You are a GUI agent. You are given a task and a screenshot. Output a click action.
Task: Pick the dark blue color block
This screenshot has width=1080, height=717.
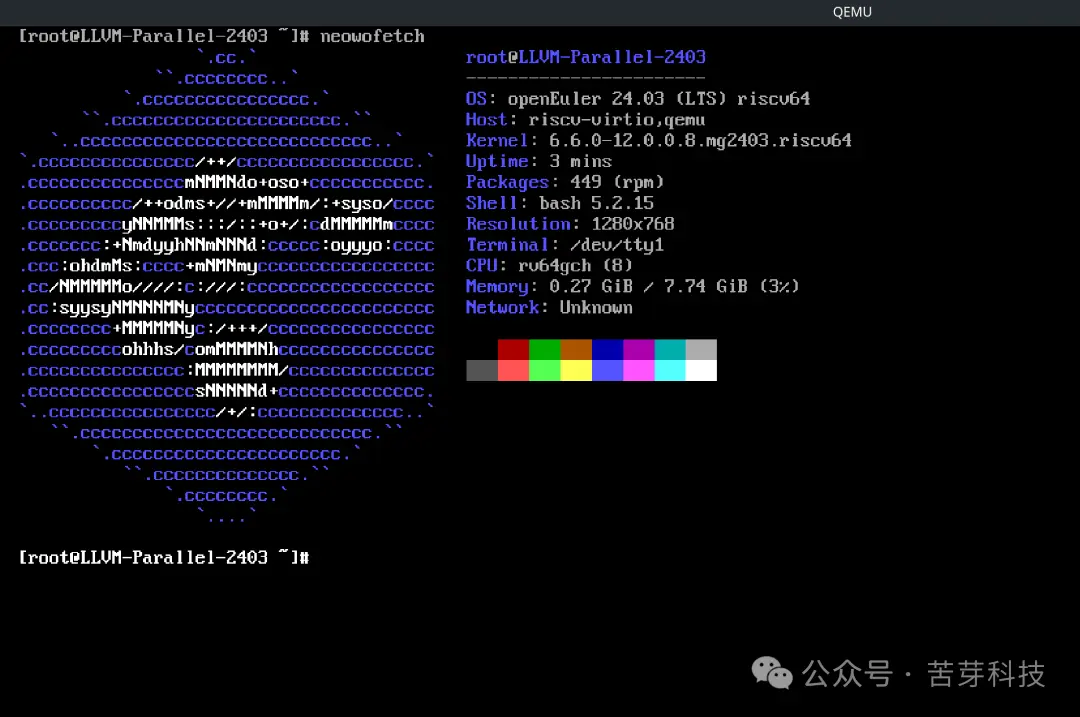[x=607, y=349]
